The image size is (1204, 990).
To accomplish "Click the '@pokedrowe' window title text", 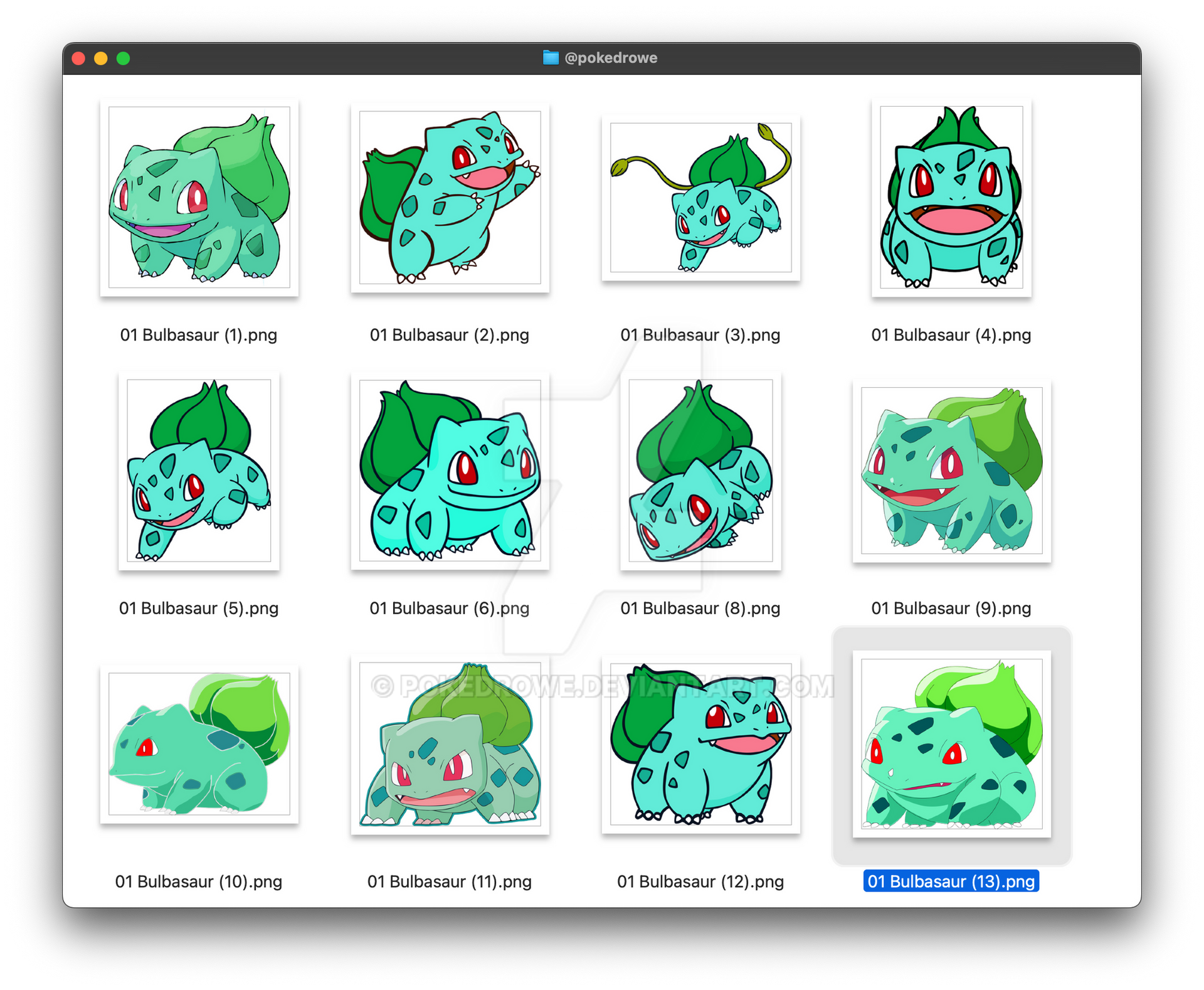I will (x=611, y=58).
